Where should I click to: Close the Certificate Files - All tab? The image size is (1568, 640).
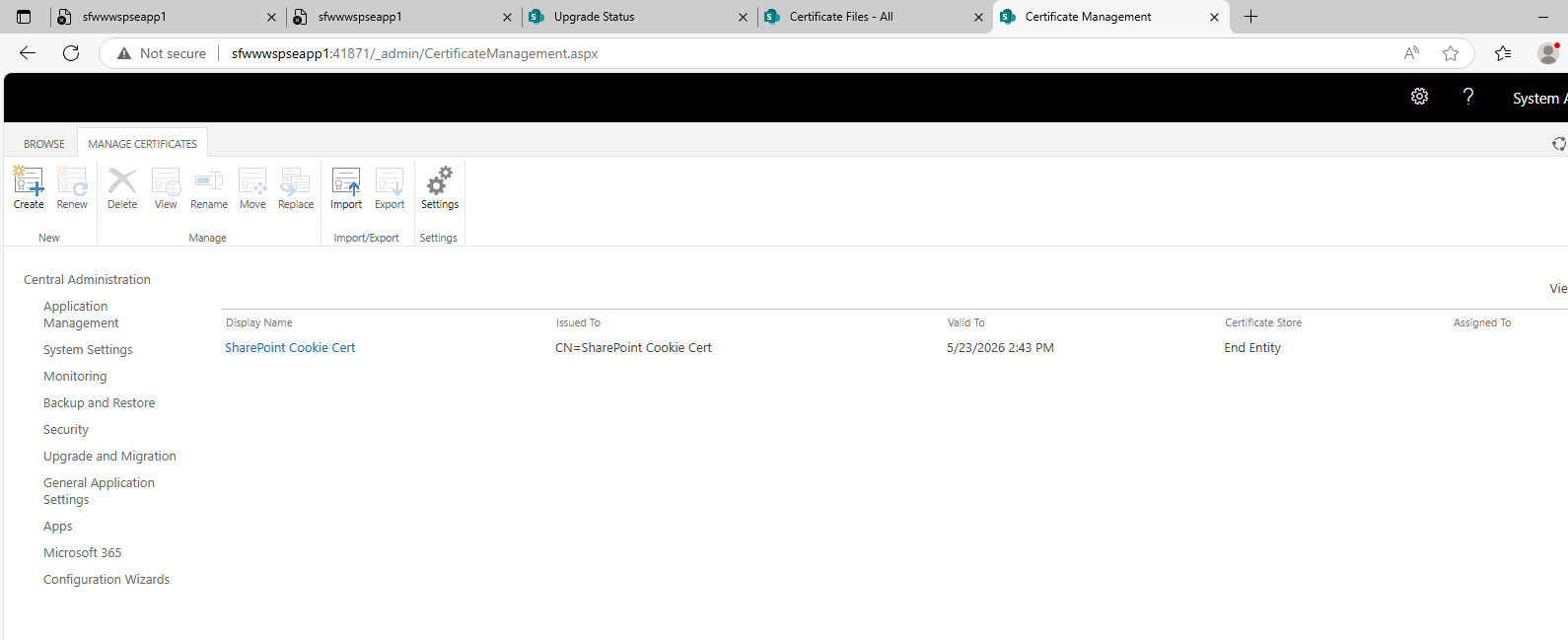point(978,17)
